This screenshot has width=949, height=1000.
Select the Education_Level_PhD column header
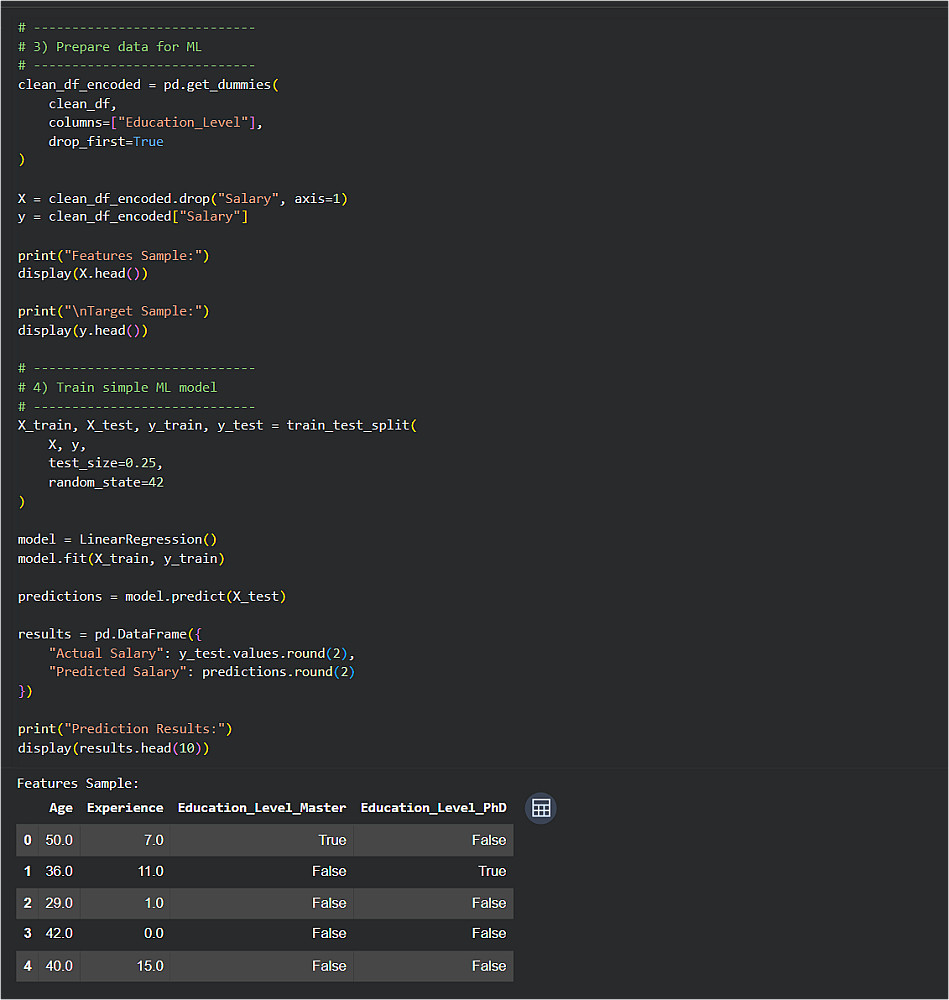pyautogui.click(x=434, y=808)
